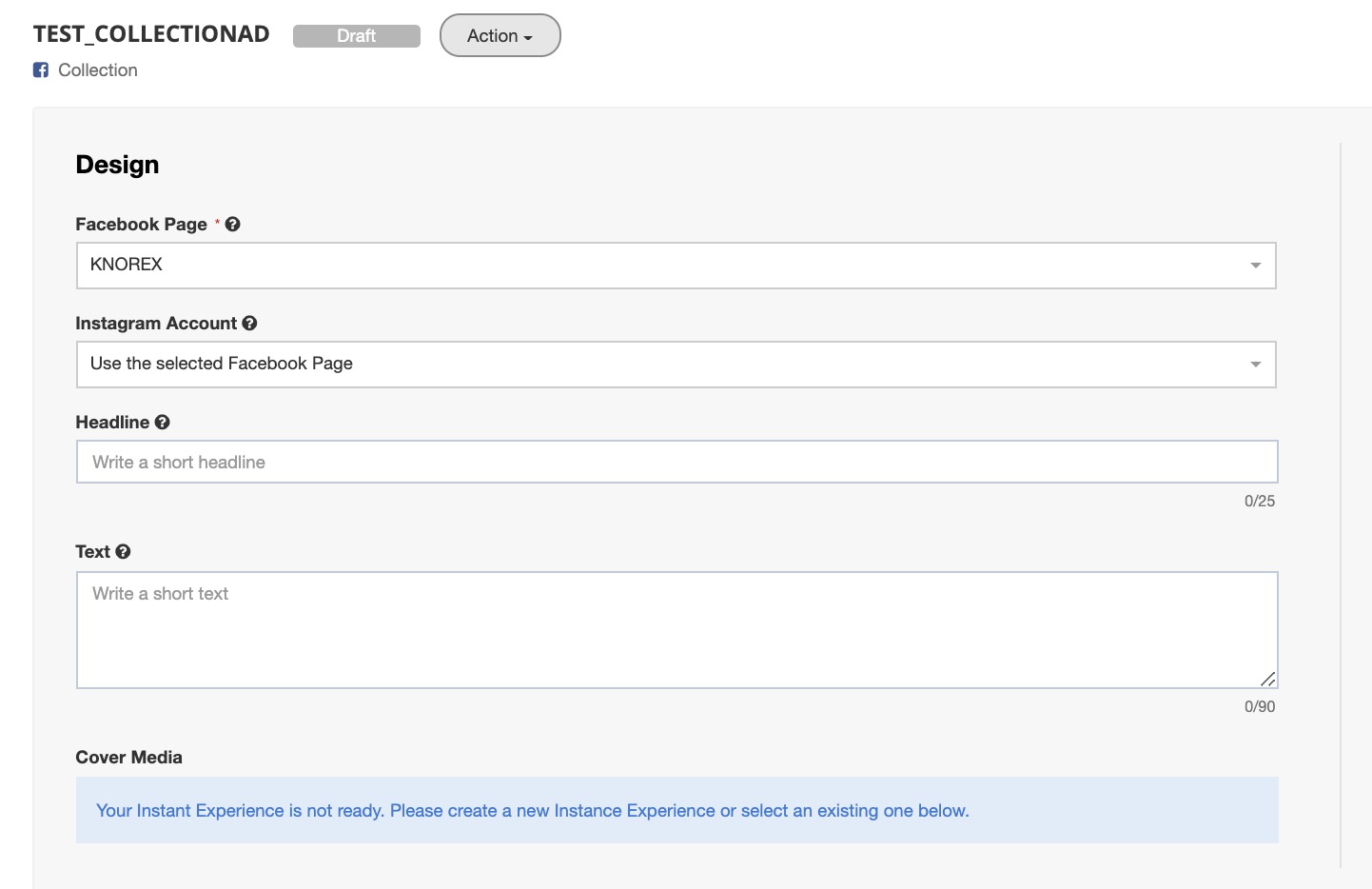Click the Facebook logo beside Collection
Viewport: 1372px width, 889px height.
pos(41,70)
